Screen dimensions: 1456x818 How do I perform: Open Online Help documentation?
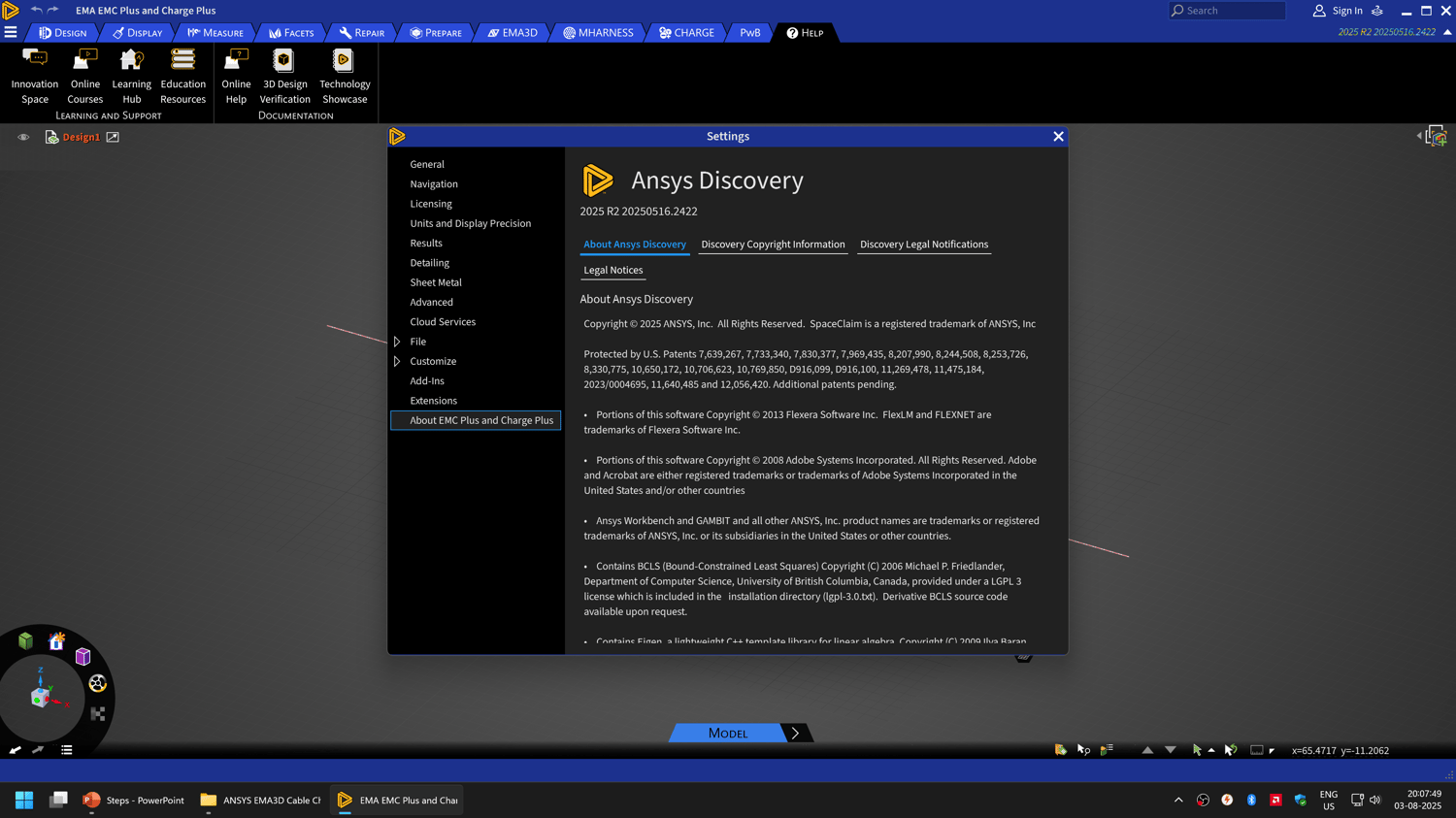click(236, 77)
